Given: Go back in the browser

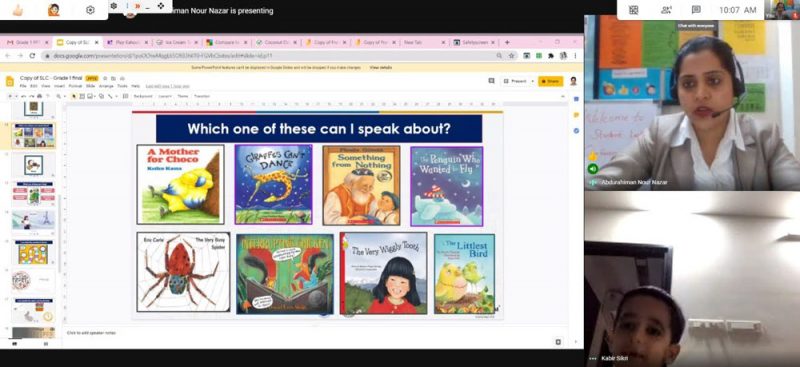Looking at the screenshot, I should (x=8, y=56).
